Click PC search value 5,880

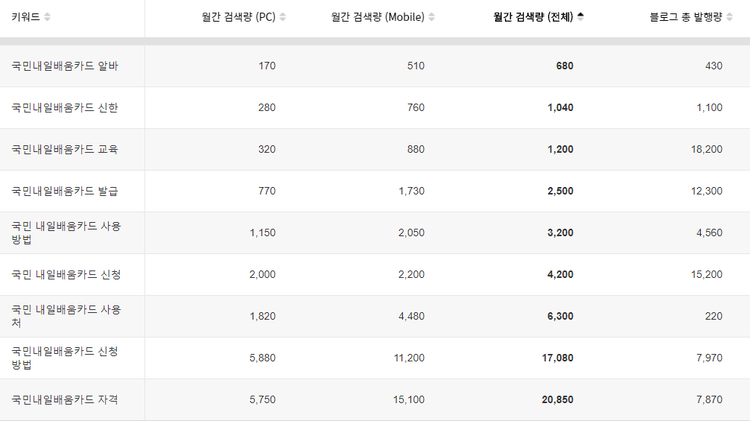pyautogui.click(x=263, y=358)
